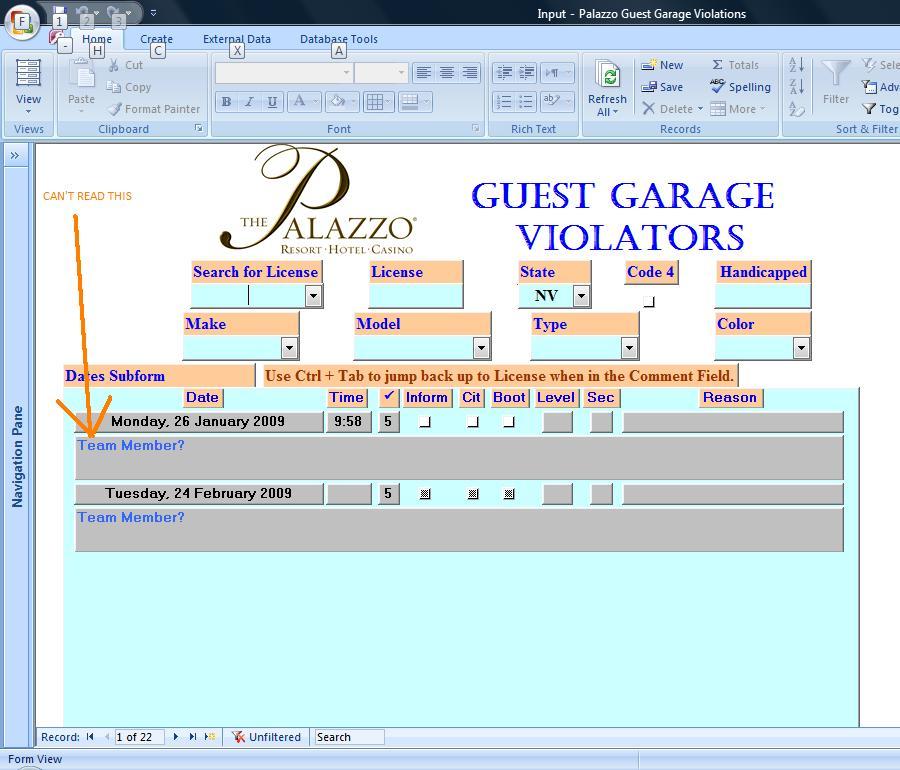
Task: Toggle Cit box for 24 February row
Action: [473, 494]
